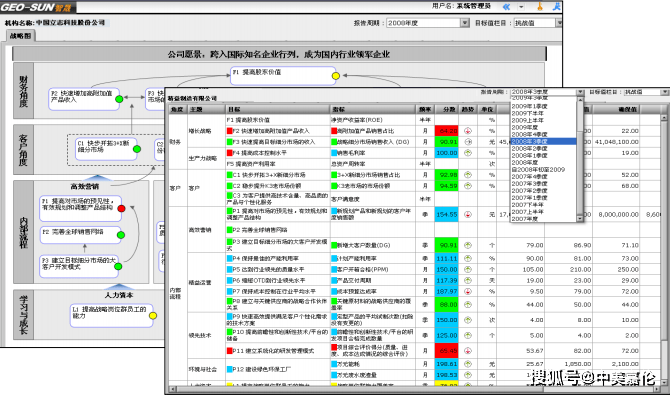670x395 pixels.
Task: Click the red status dot on P1 map node
Action: point(121,209)
